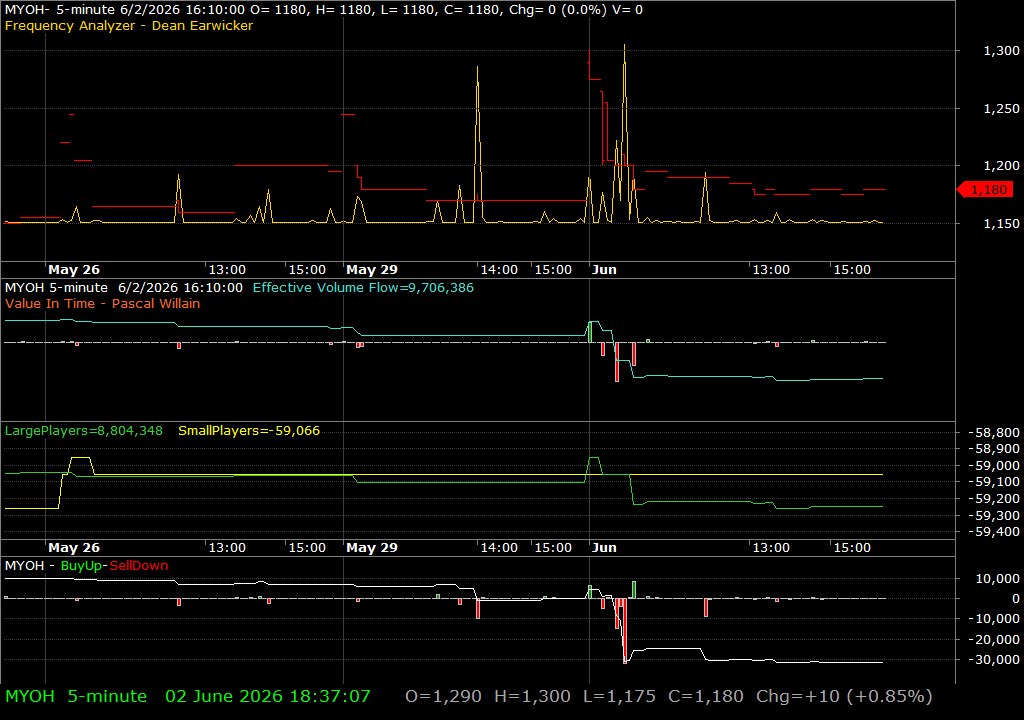The image size is (1024, 720).
Task: Click the -20,000 BuyUp-SellDown axis value
Action: tap(993, 639)
